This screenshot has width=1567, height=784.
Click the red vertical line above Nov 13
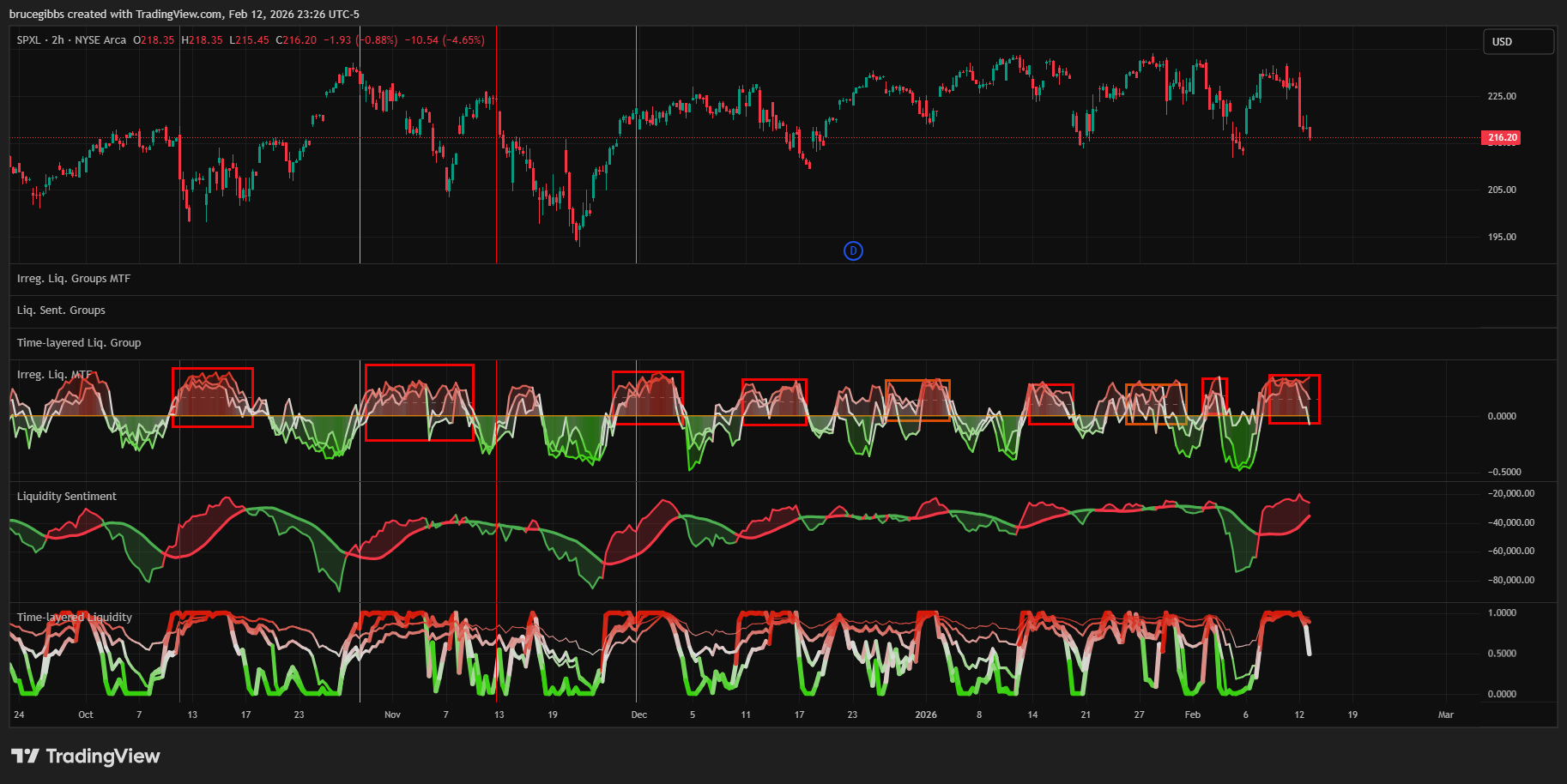click(x=496, y=172)
